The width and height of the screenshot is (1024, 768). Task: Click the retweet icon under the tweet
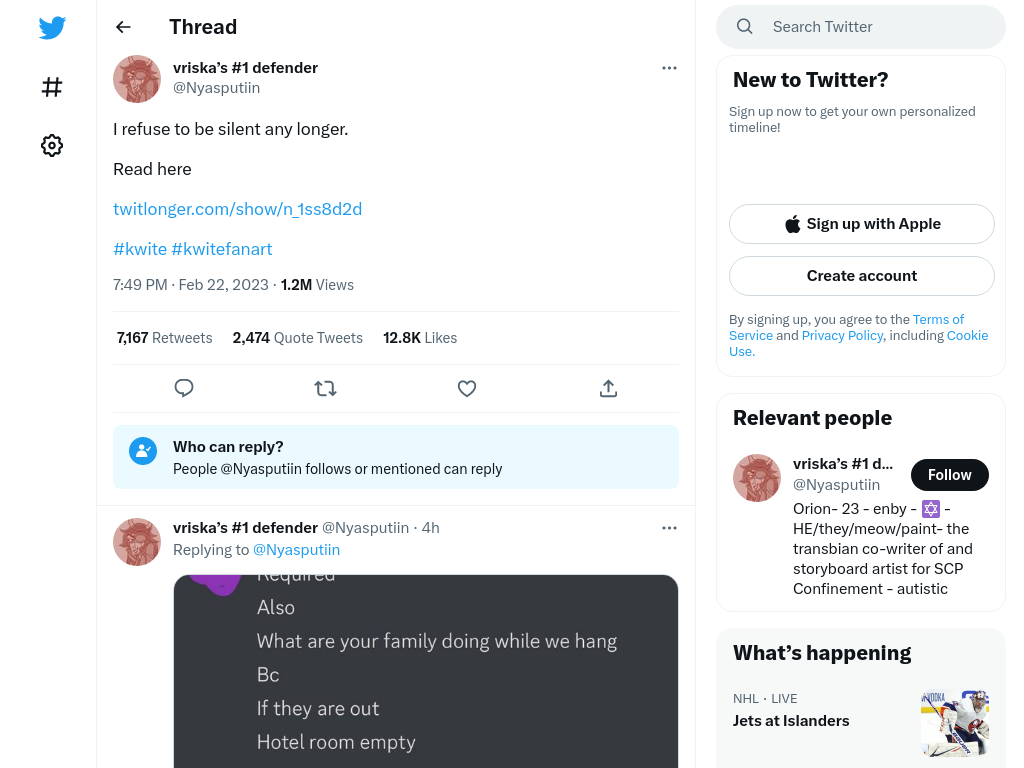325,389
